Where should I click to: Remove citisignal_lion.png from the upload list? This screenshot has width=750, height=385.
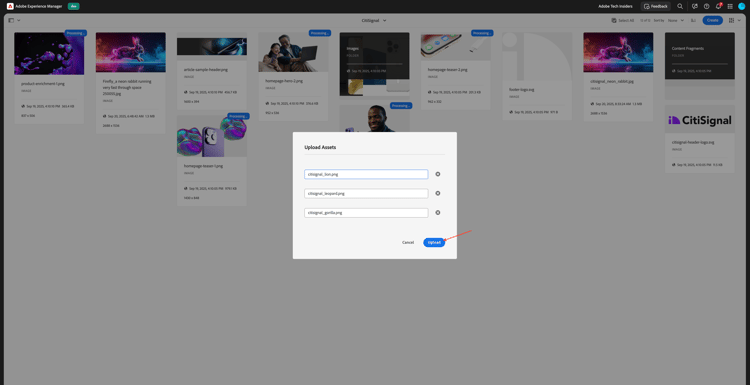(438, 174)
